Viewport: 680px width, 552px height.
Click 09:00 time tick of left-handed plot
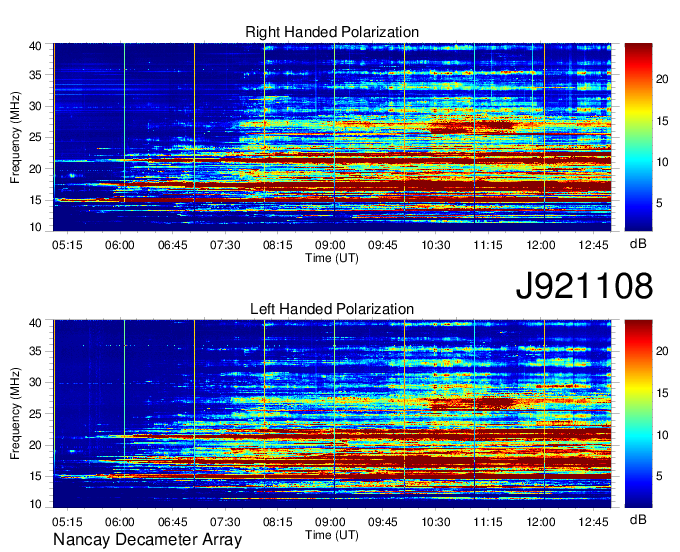330,522
